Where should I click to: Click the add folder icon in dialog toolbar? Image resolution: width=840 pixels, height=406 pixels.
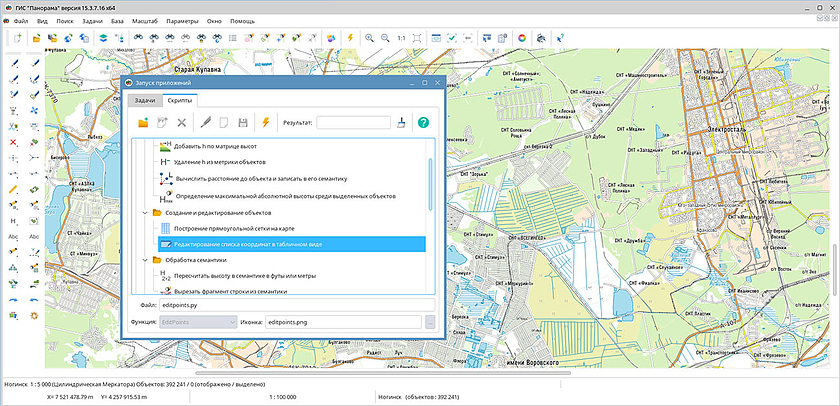click(143, 122)
